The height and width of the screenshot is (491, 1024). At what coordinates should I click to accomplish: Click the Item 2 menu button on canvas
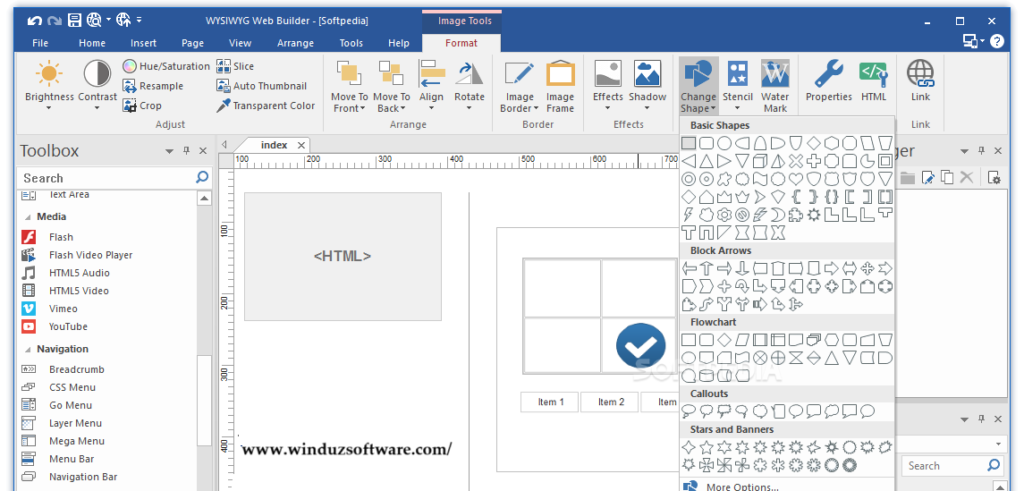[x=611, y=402]
